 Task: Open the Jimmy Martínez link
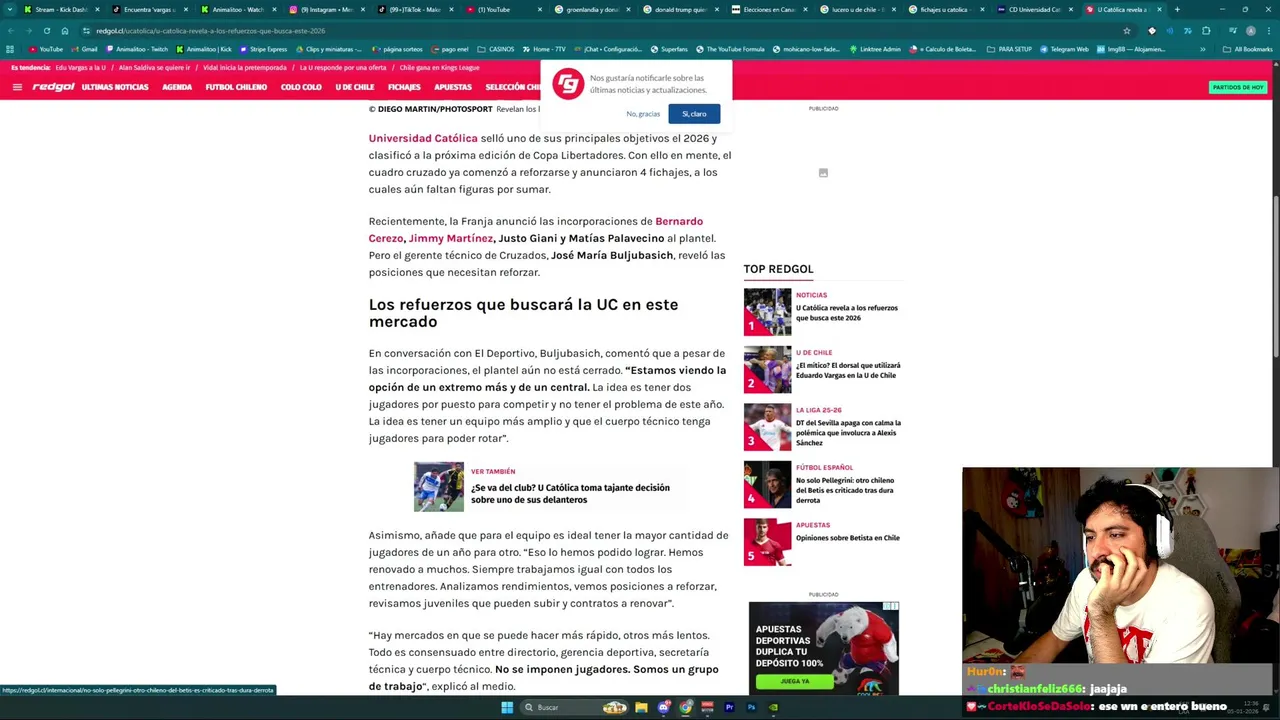[450, 238]
